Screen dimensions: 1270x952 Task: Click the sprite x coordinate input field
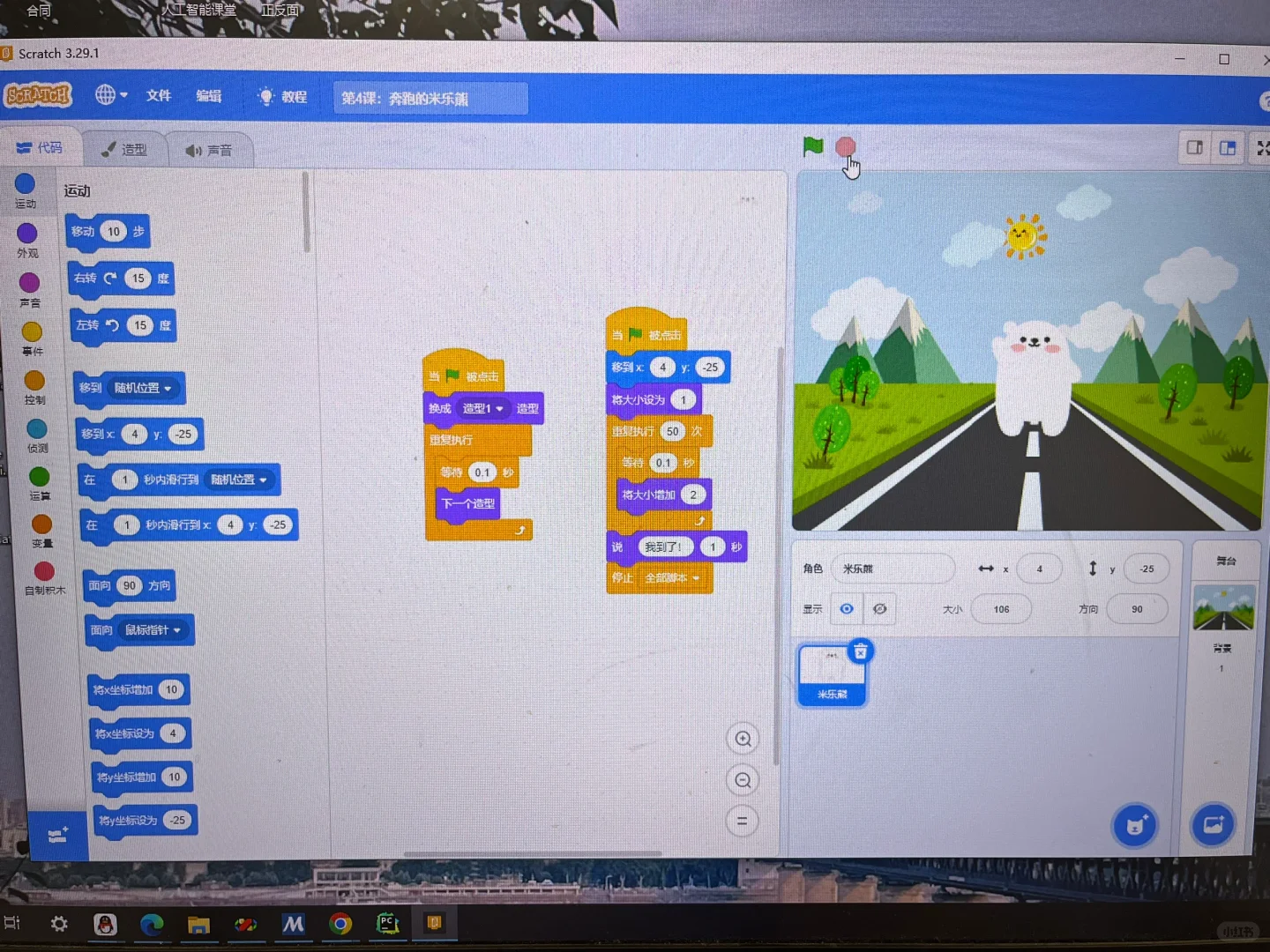click(x=1040, y=569)
